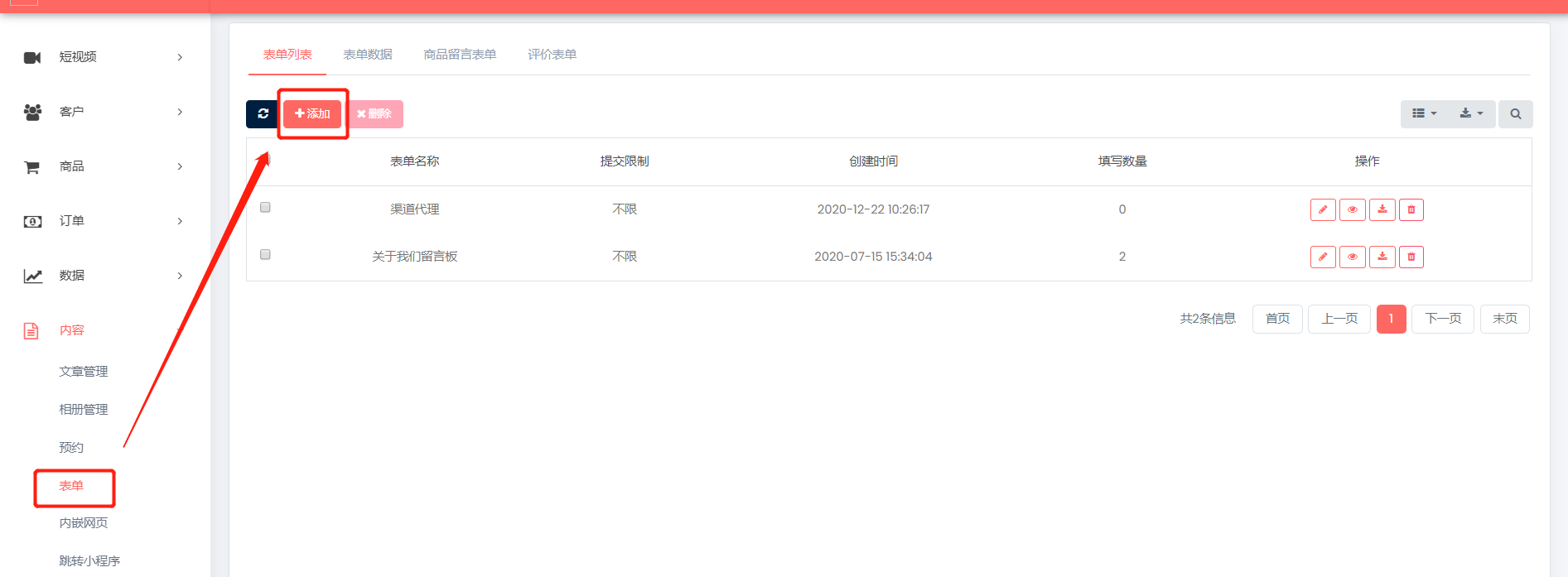Click the 提交限制 column header

(x=625, y=161)
